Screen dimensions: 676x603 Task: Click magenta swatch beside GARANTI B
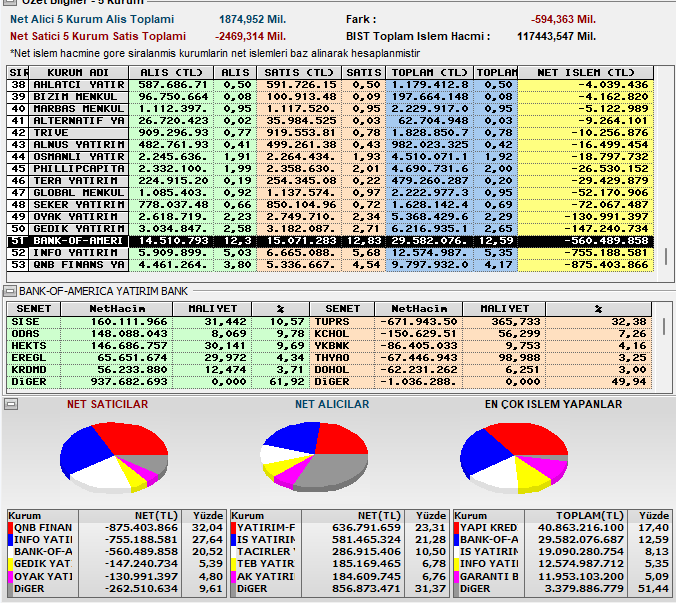(x=457, y=576)
